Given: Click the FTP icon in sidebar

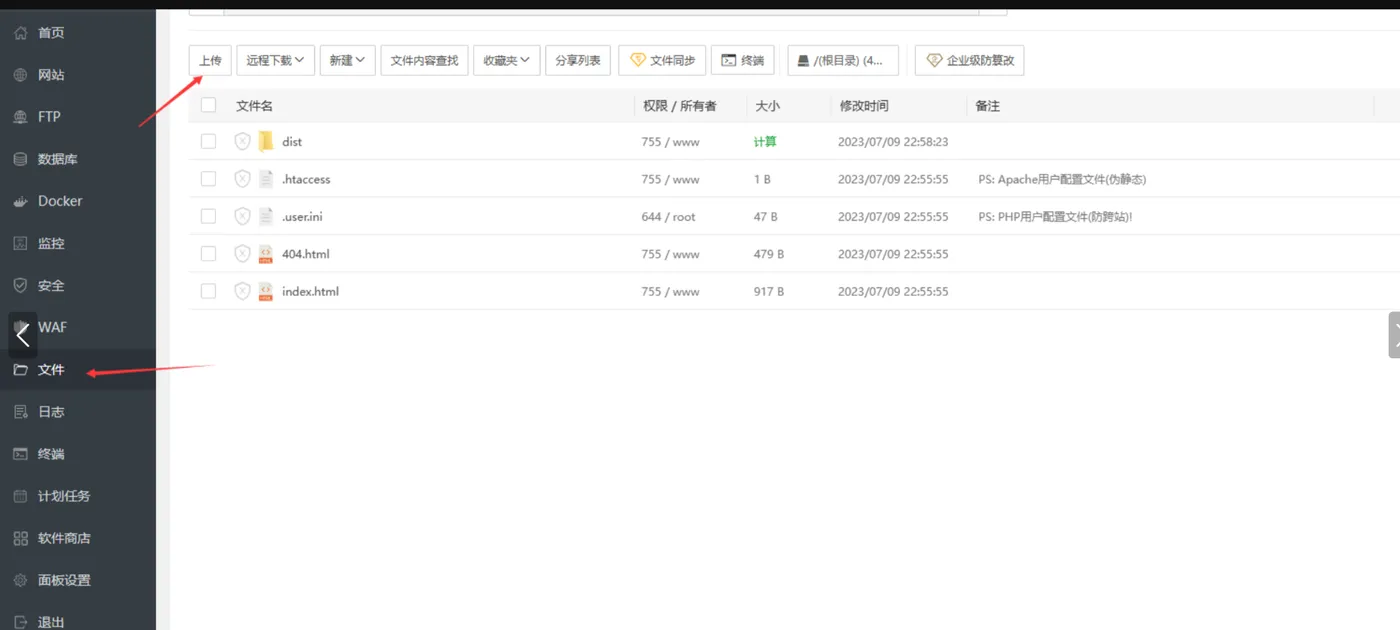Looking at the screenshot, I should pyautogui.click(x=21, y=117).
